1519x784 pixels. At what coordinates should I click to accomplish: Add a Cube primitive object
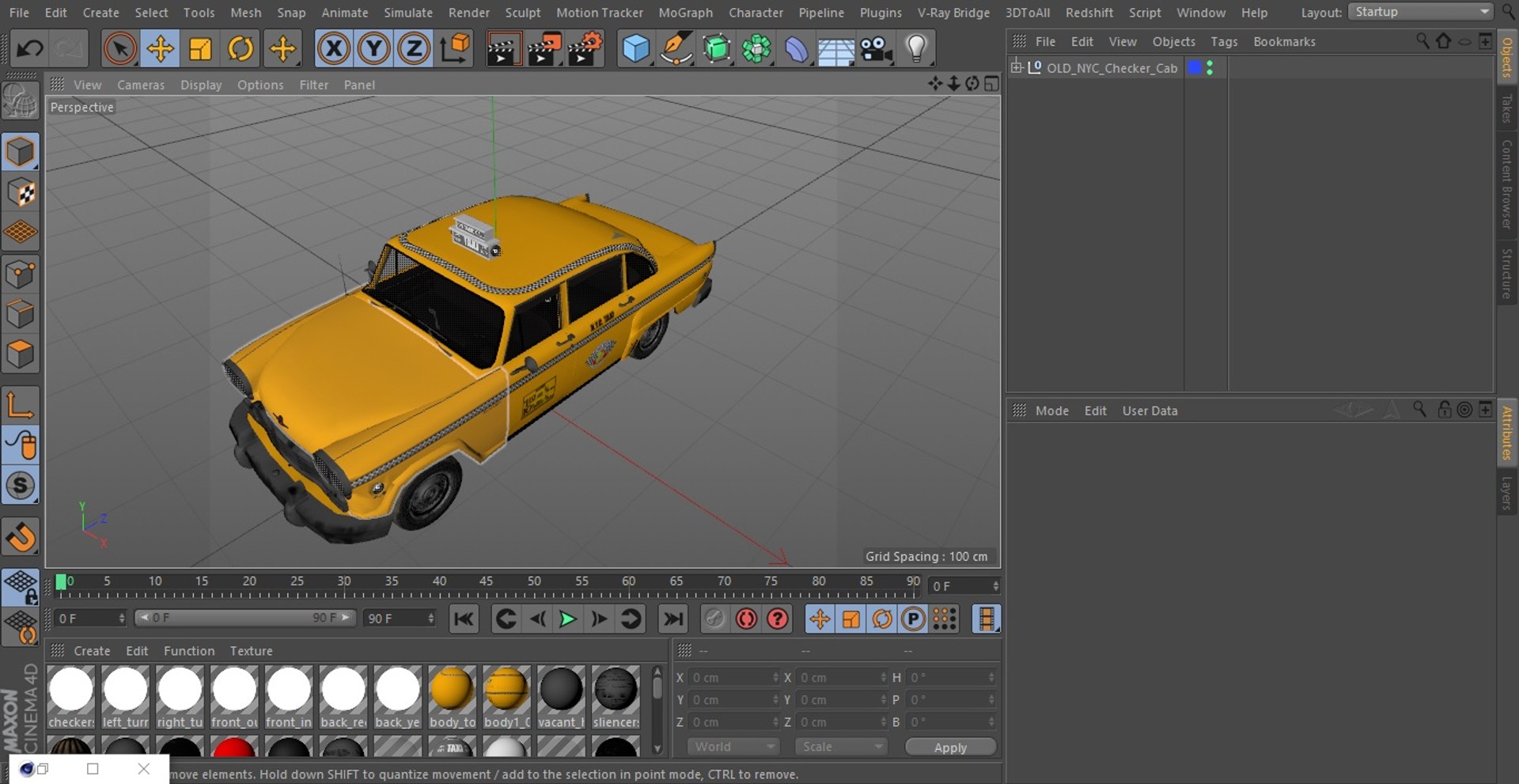(636, 49)
